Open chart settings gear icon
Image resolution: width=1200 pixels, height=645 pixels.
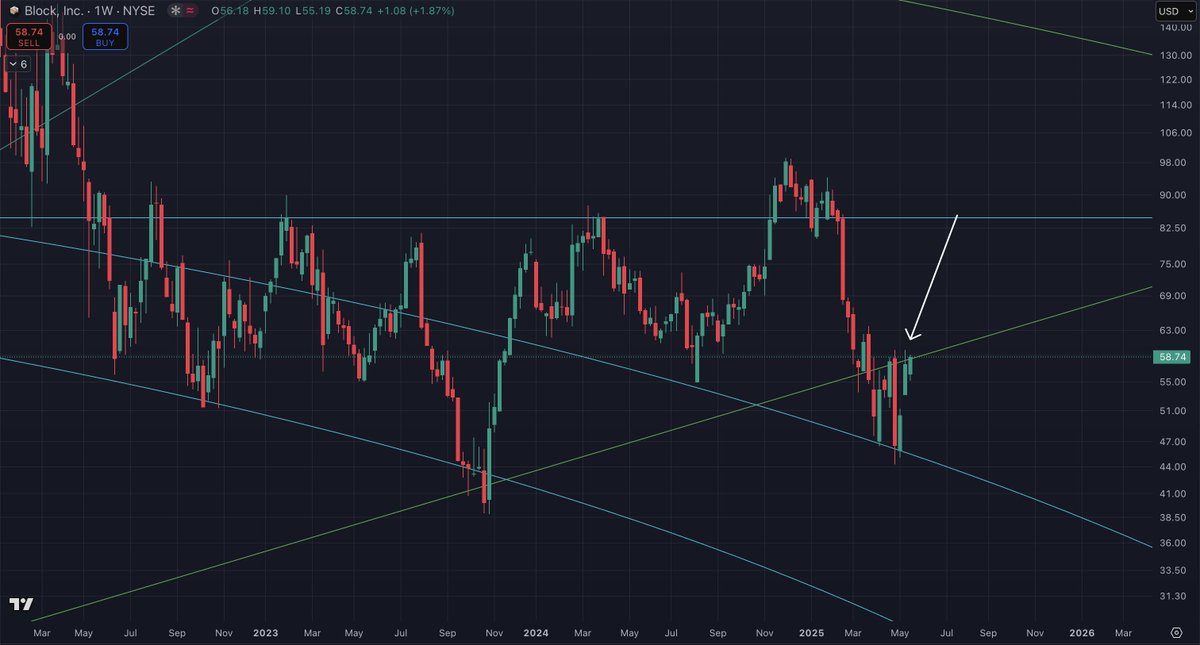pos(1177,633)
